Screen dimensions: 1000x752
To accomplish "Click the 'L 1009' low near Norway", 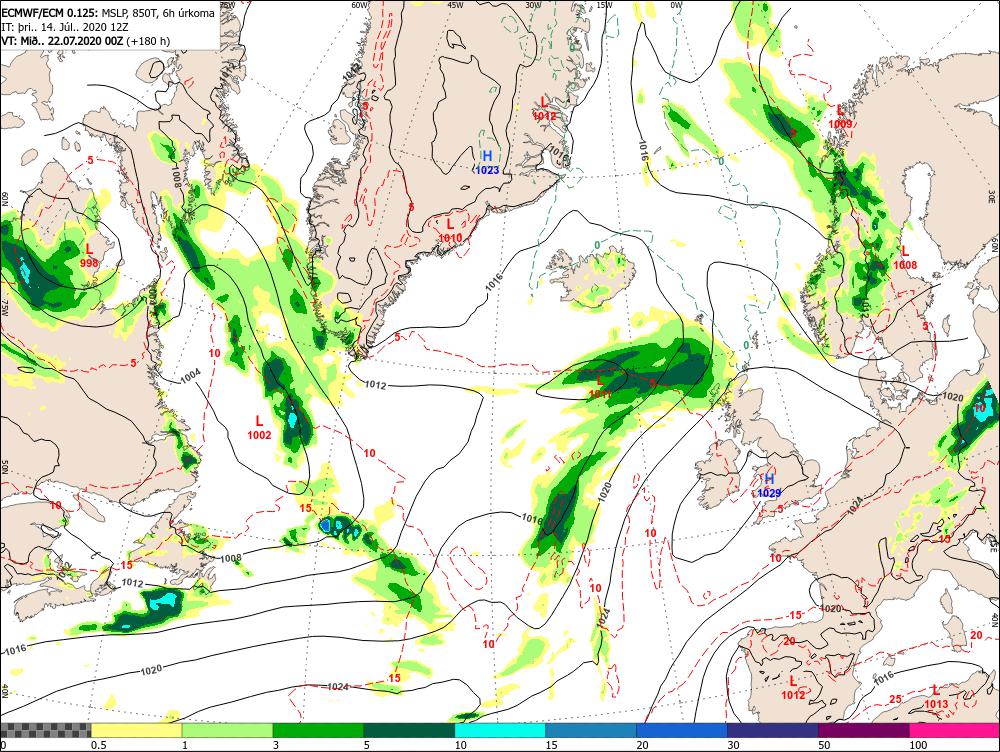I will click(841, 117).
